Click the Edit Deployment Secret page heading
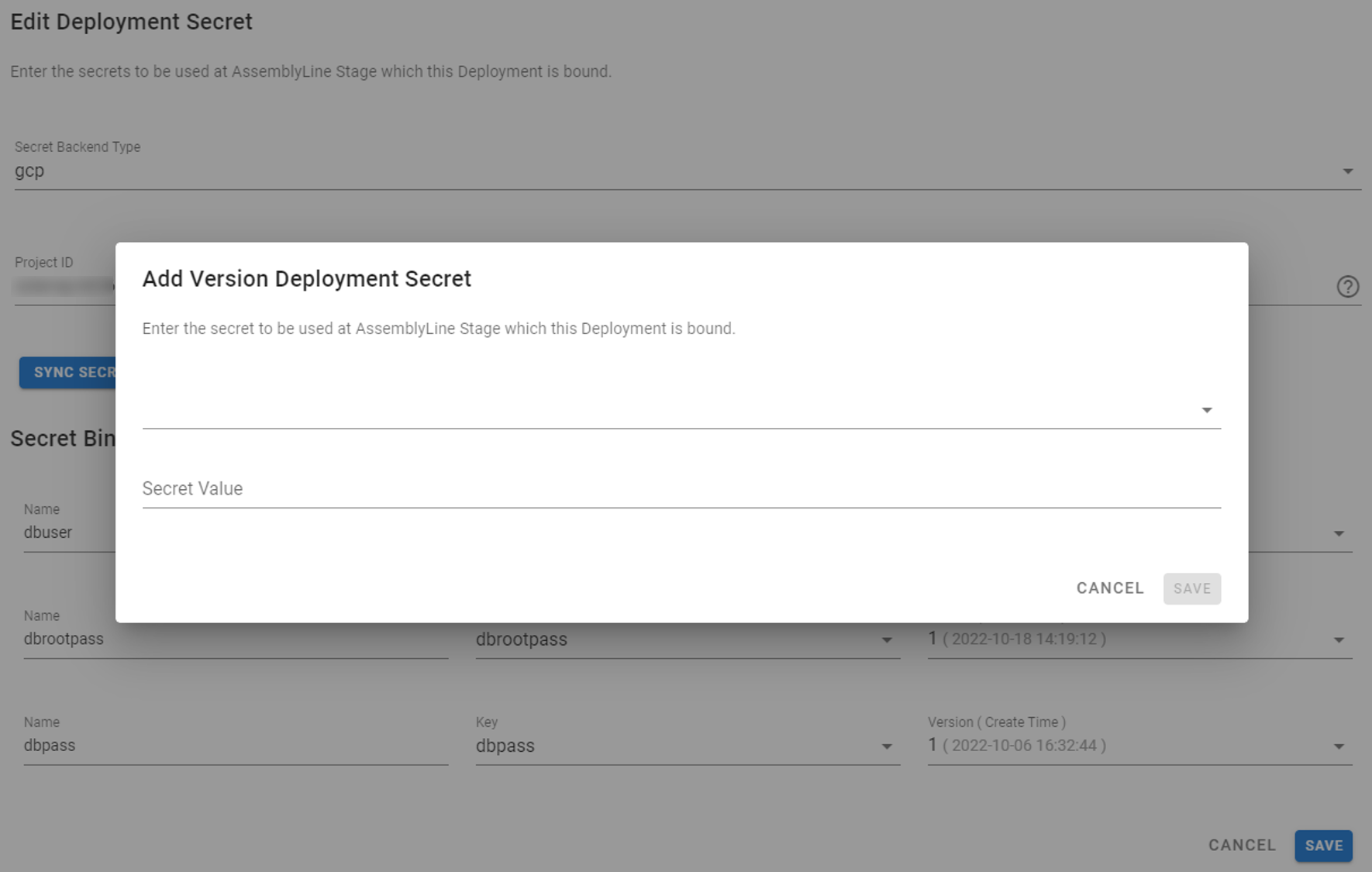This screenshot has height=872, width=1372. pyautogui.click(x=131, y=22)
